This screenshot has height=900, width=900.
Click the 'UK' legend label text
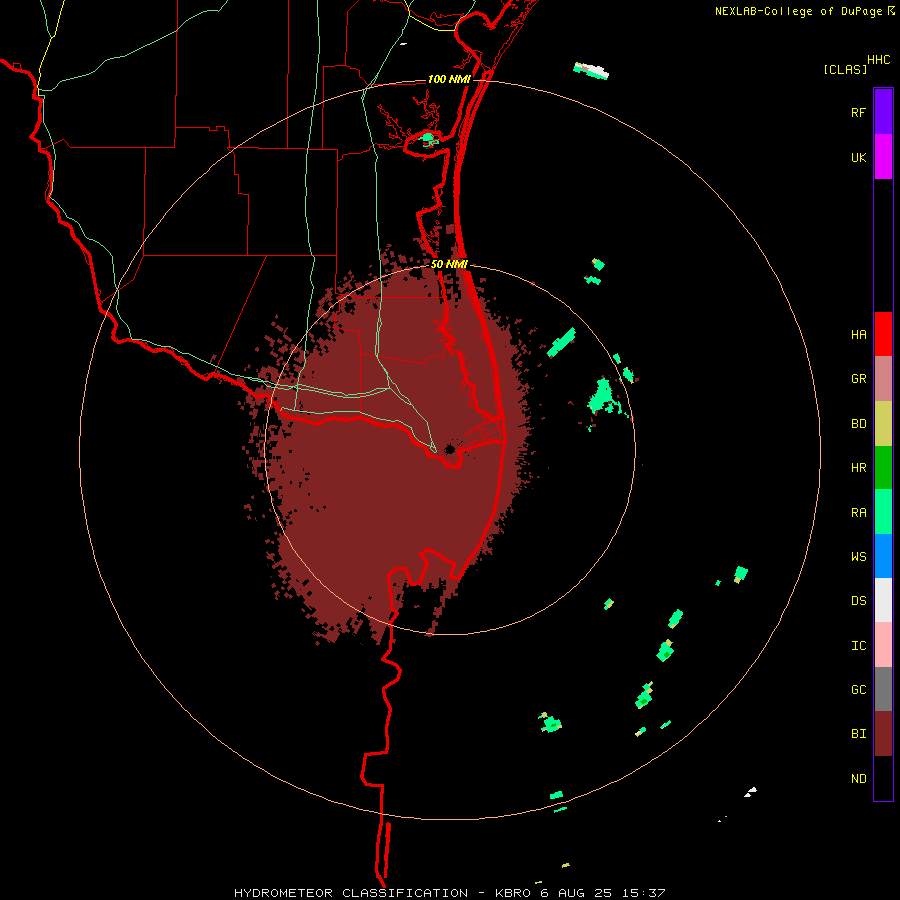click(x=858, y=158)
